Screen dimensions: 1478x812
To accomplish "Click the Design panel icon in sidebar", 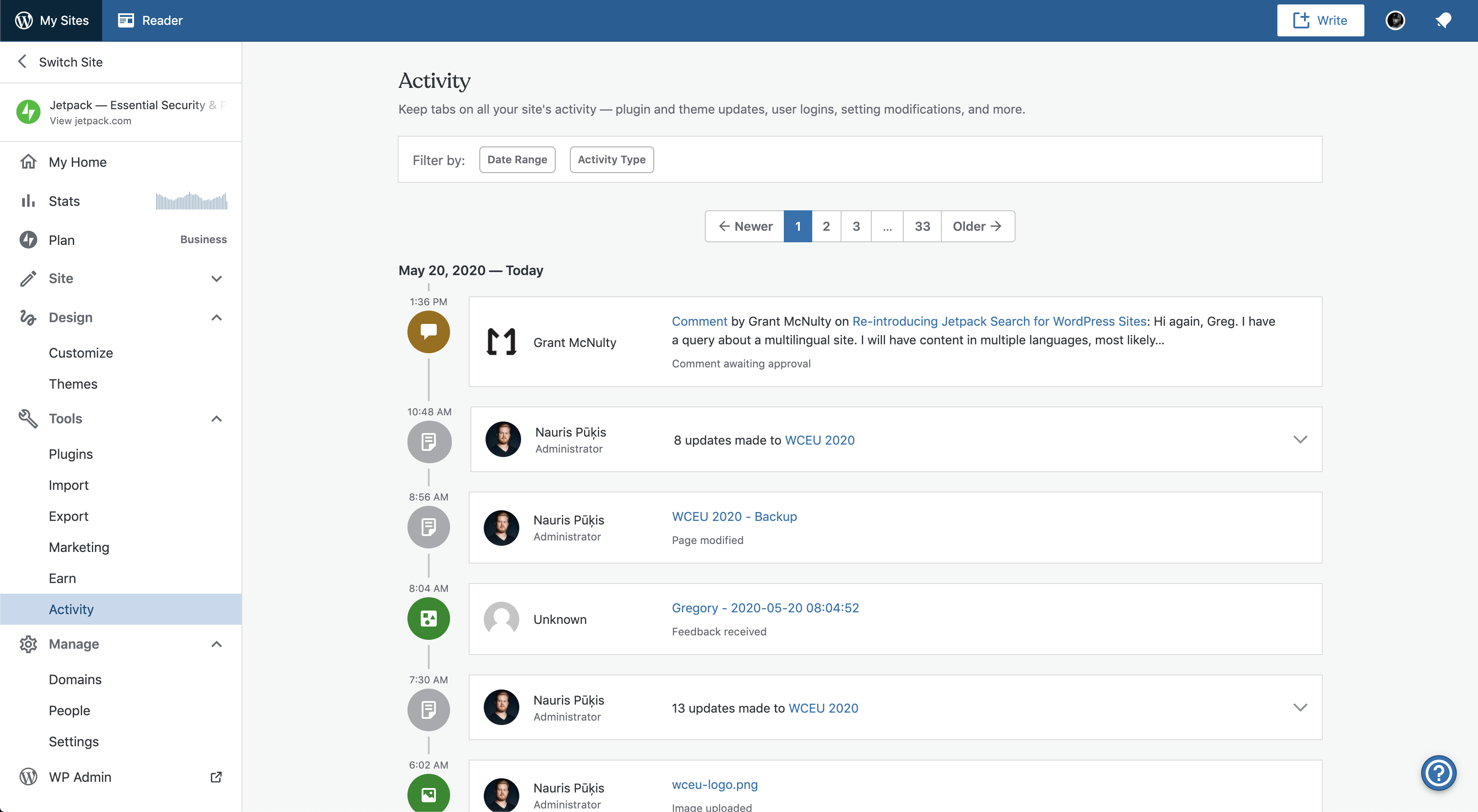I will point(27,316).
